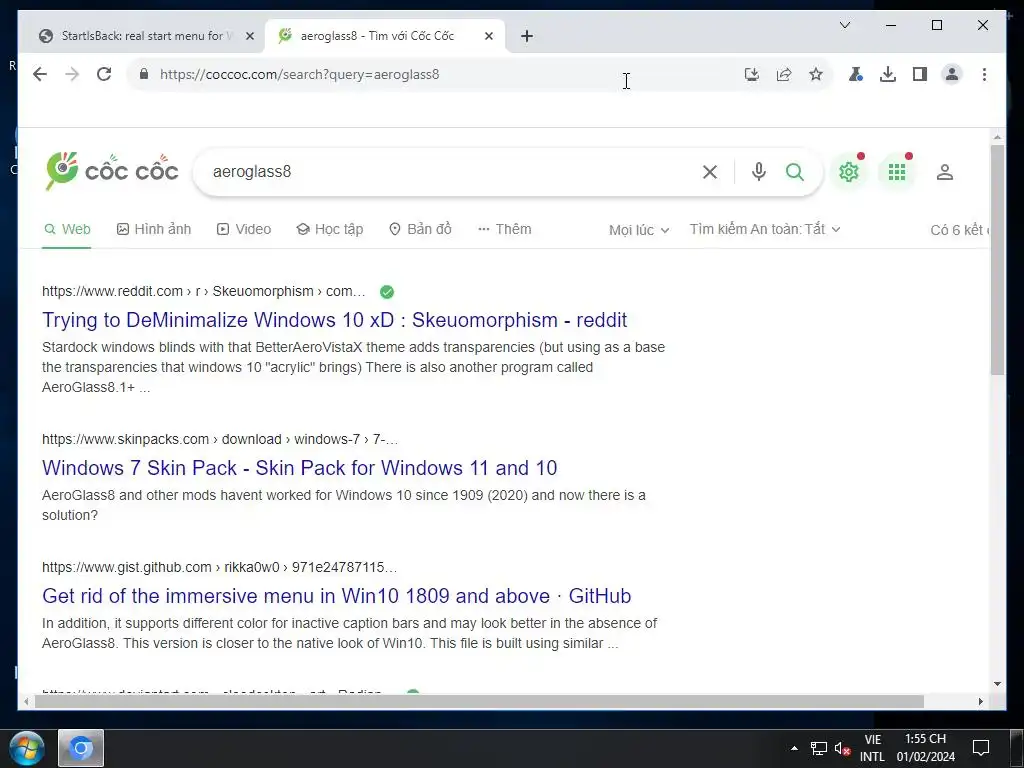Select the Web results tab

point(67,229)
